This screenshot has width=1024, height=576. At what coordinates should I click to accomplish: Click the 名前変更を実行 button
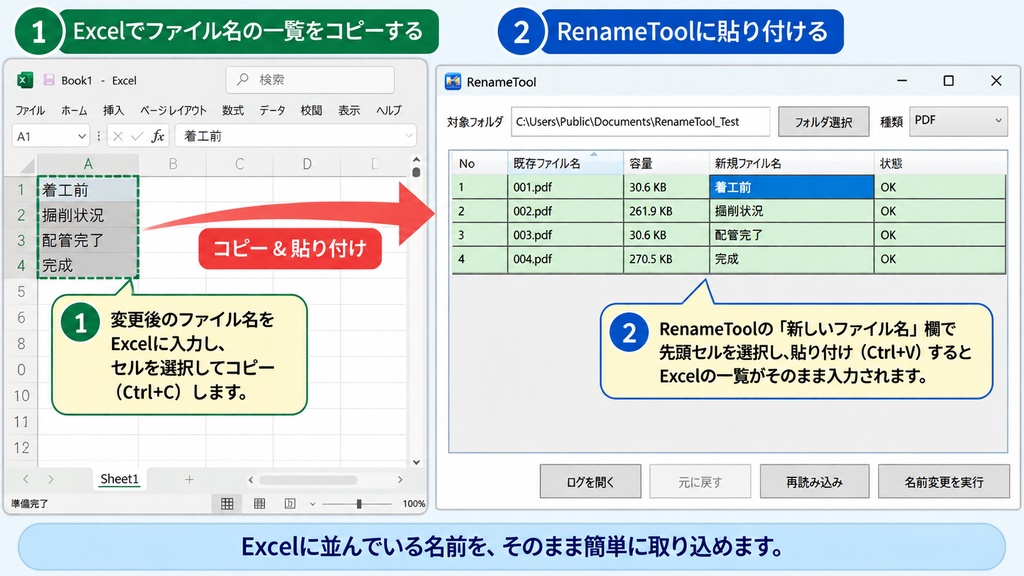pos(944,482)
